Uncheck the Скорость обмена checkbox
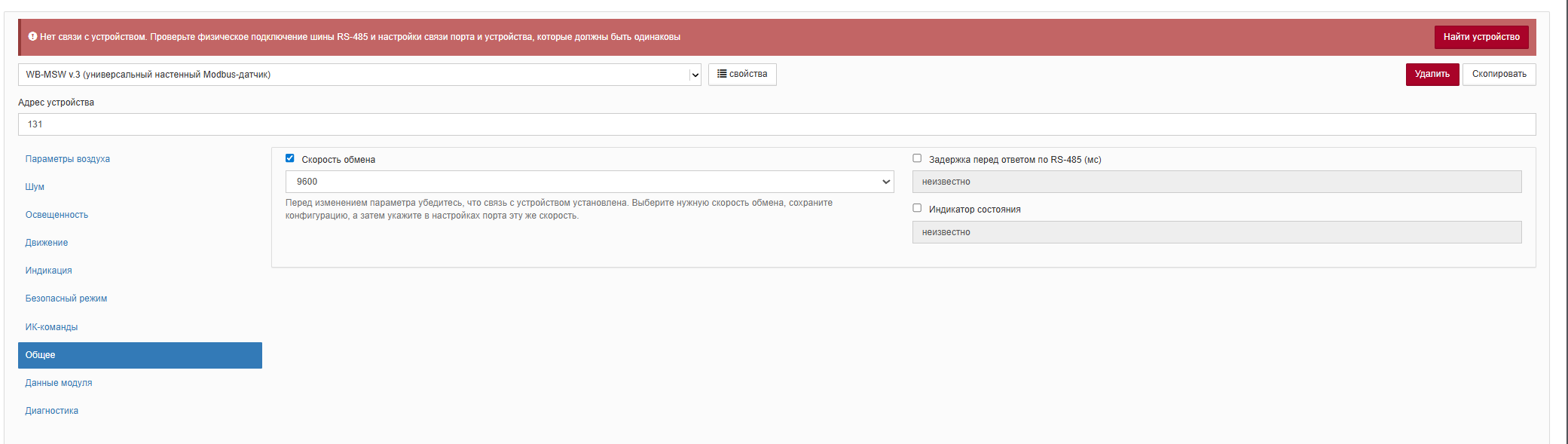 pos(289,158)
